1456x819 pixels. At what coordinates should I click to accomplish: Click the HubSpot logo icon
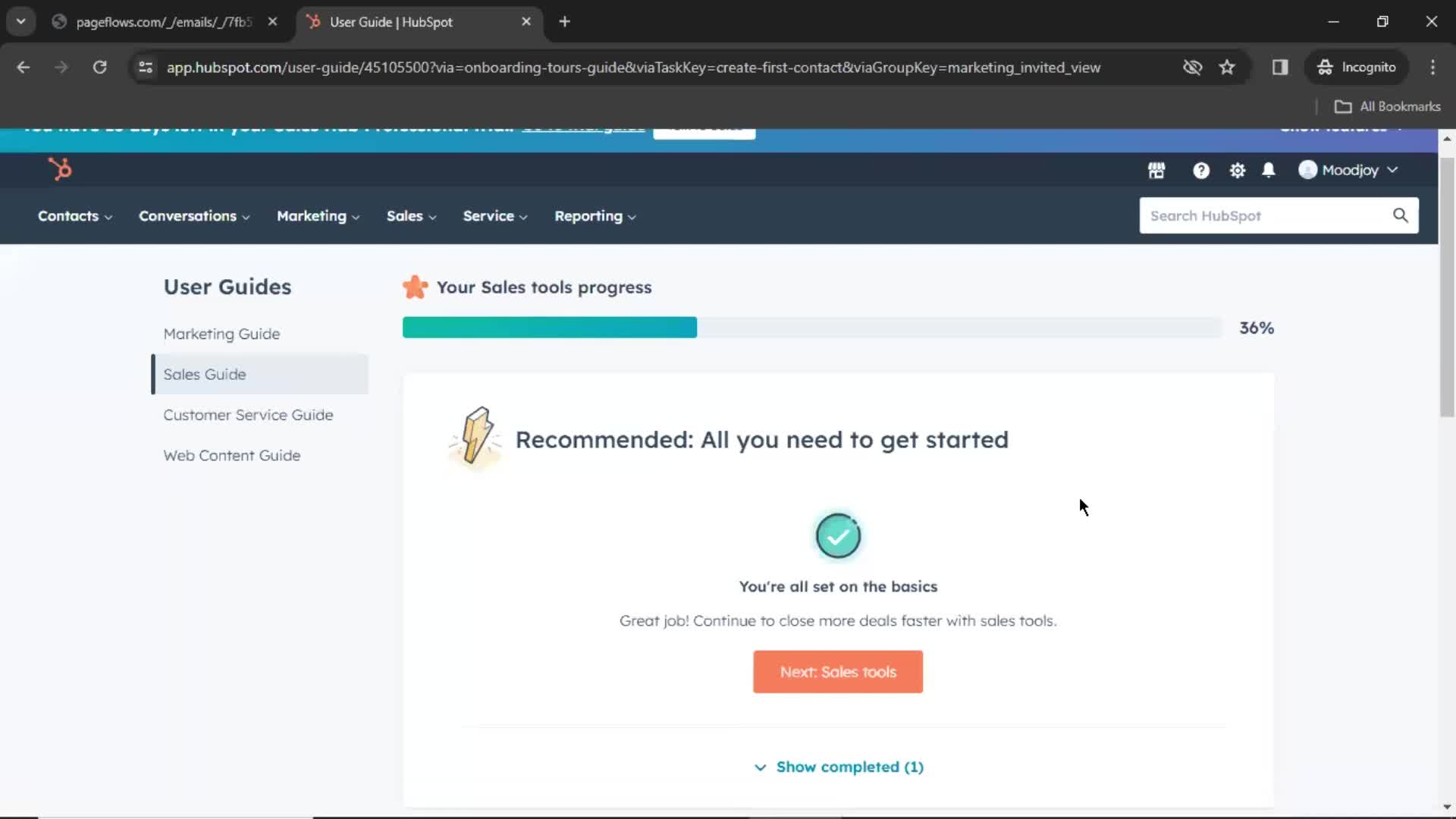61,169
